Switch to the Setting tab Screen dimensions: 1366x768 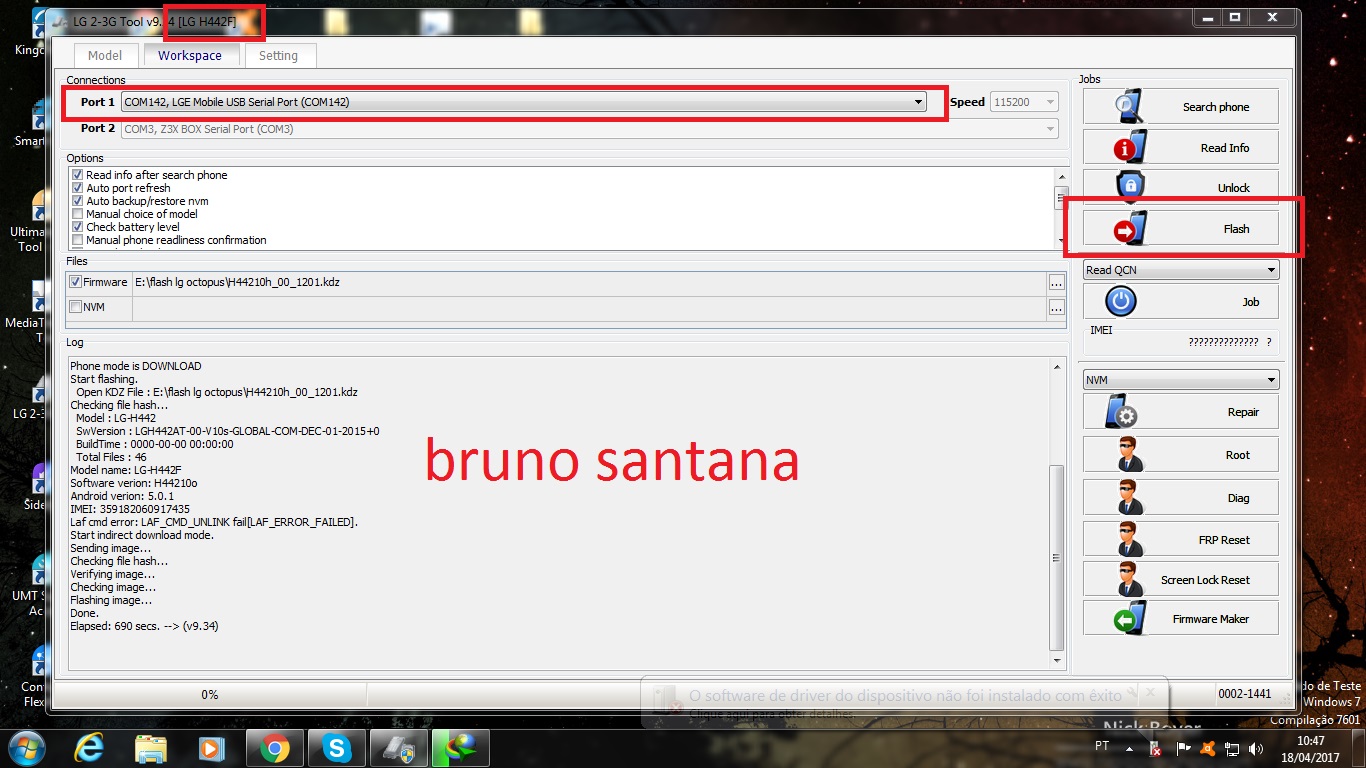pyautogui.click(x=278, y=56)
